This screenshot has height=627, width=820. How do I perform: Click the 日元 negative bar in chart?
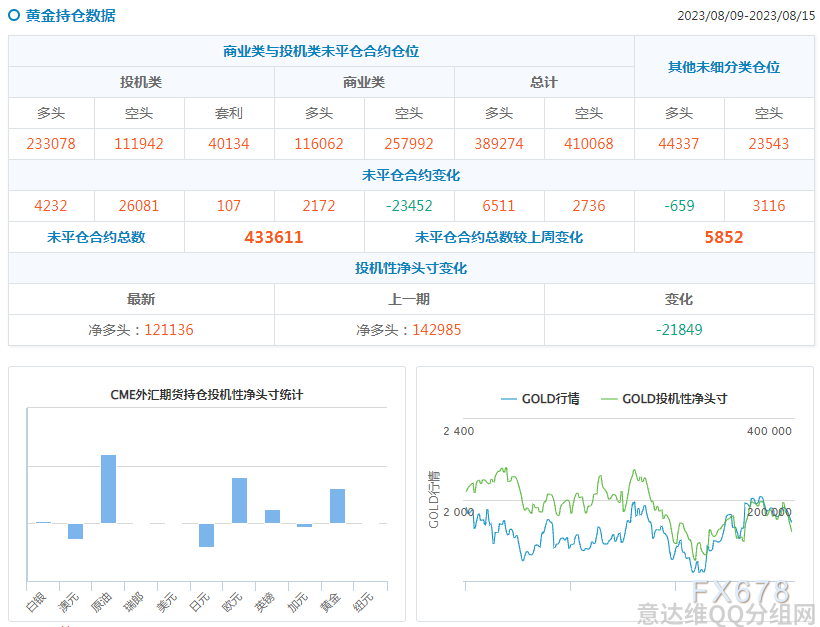pyautogui.click(x=207, y=535)
